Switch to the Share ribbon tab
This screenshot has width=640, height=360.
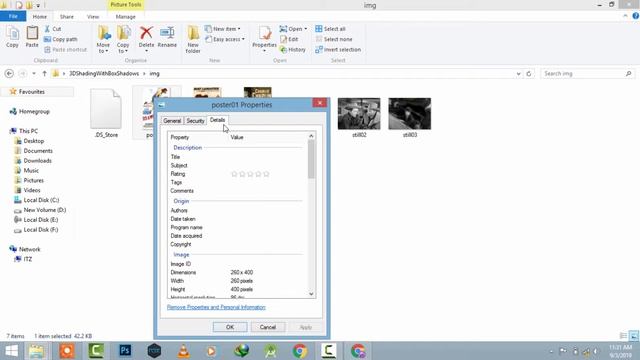click(67, 17)
